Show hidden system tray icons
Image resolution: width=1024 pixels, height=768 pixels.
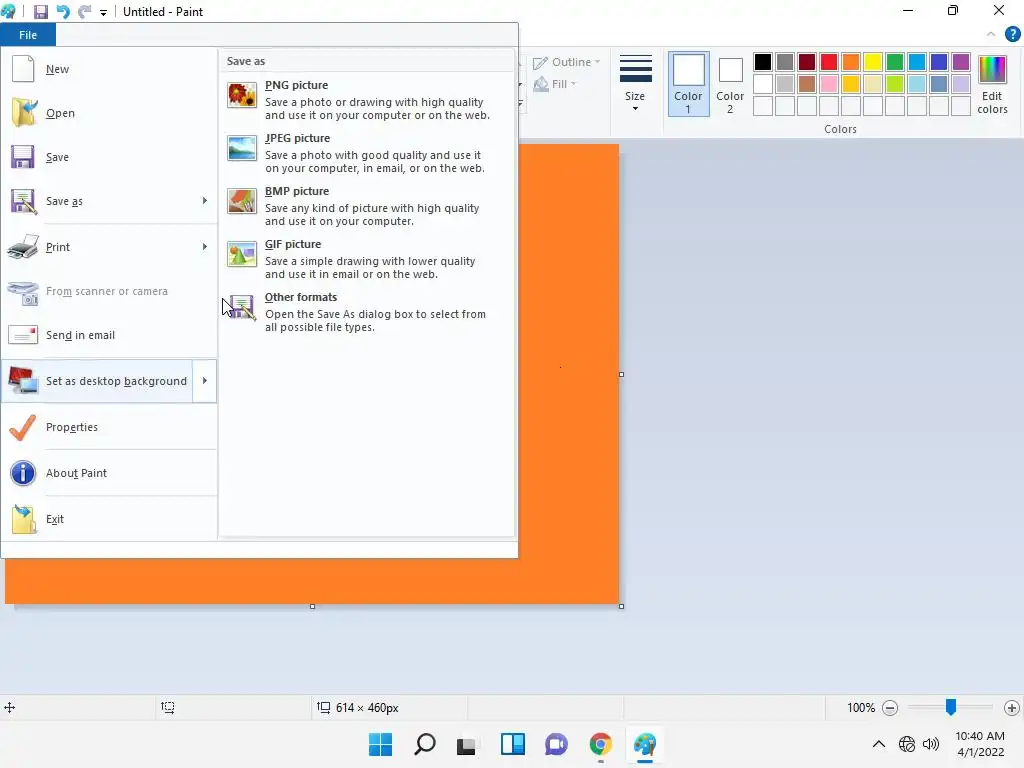tap(879, 744)
